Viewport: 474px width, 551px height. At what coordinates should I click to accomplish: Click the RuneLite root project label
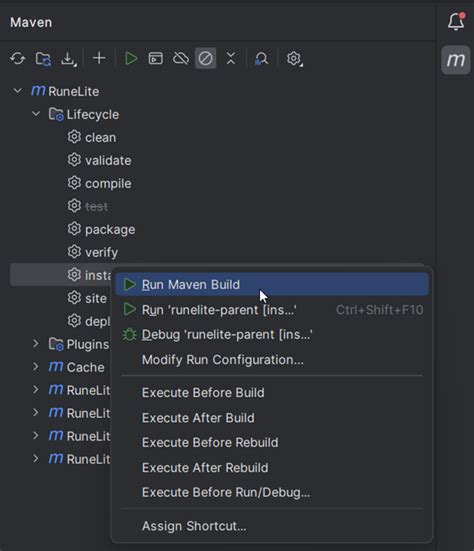pyautogui.click(x=74, y=91)
